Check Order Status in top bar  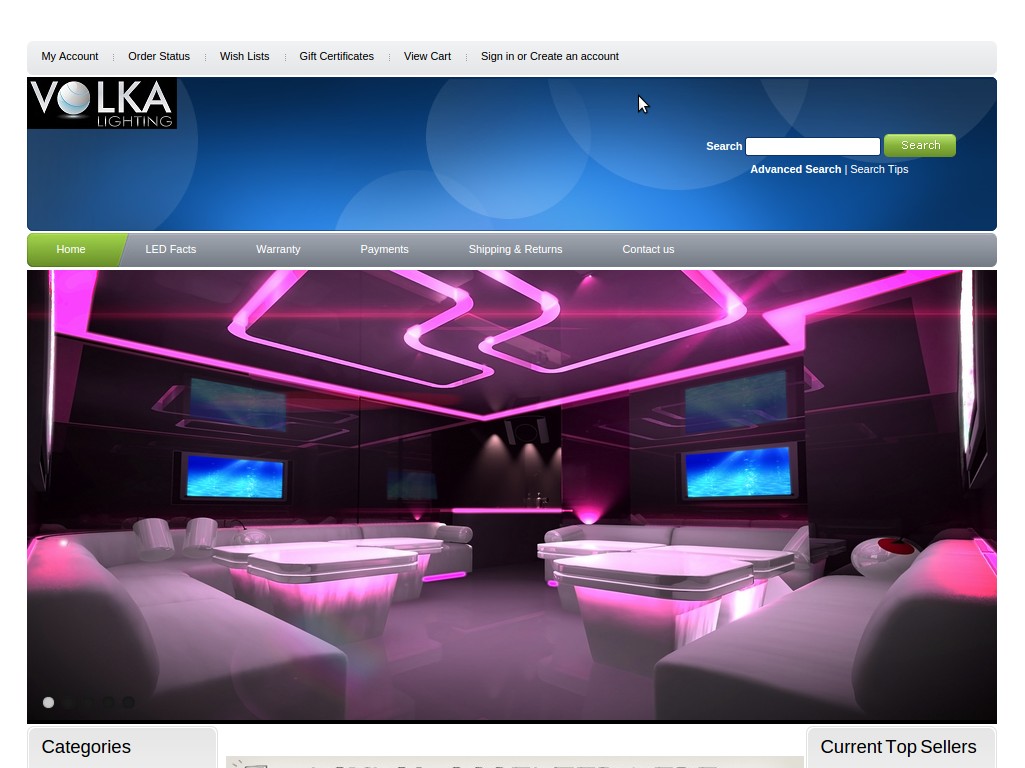pyautogui.click(x=159, y=56)
